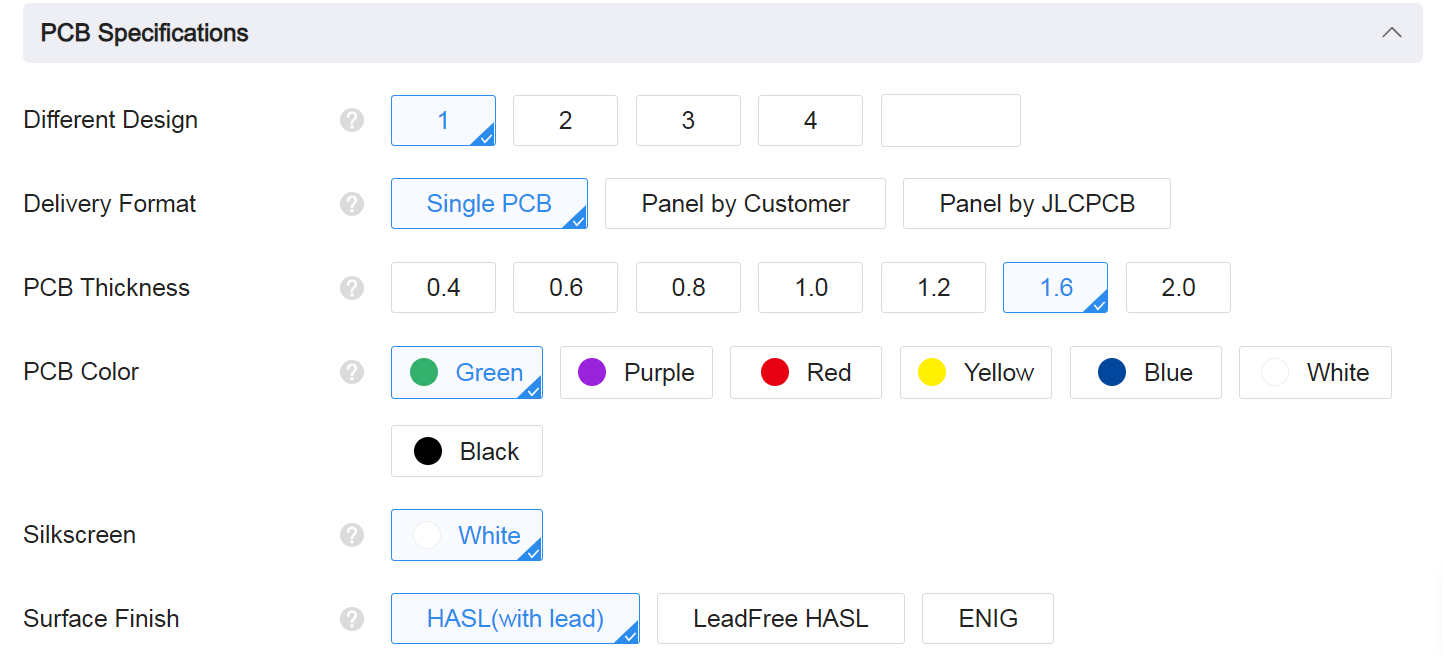Click the PCB Specifications header
This screenshot has height=657, width=1442.
143,32
